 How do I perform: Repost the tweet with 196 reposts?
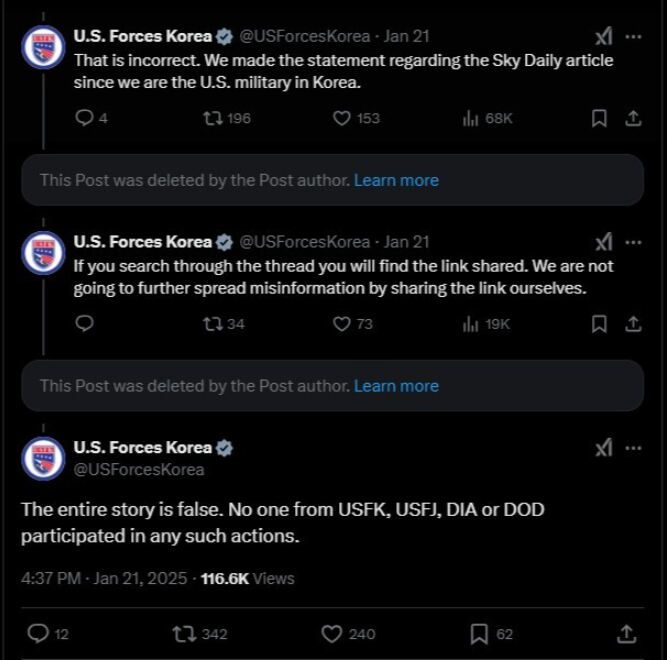(x=213, y=118)
